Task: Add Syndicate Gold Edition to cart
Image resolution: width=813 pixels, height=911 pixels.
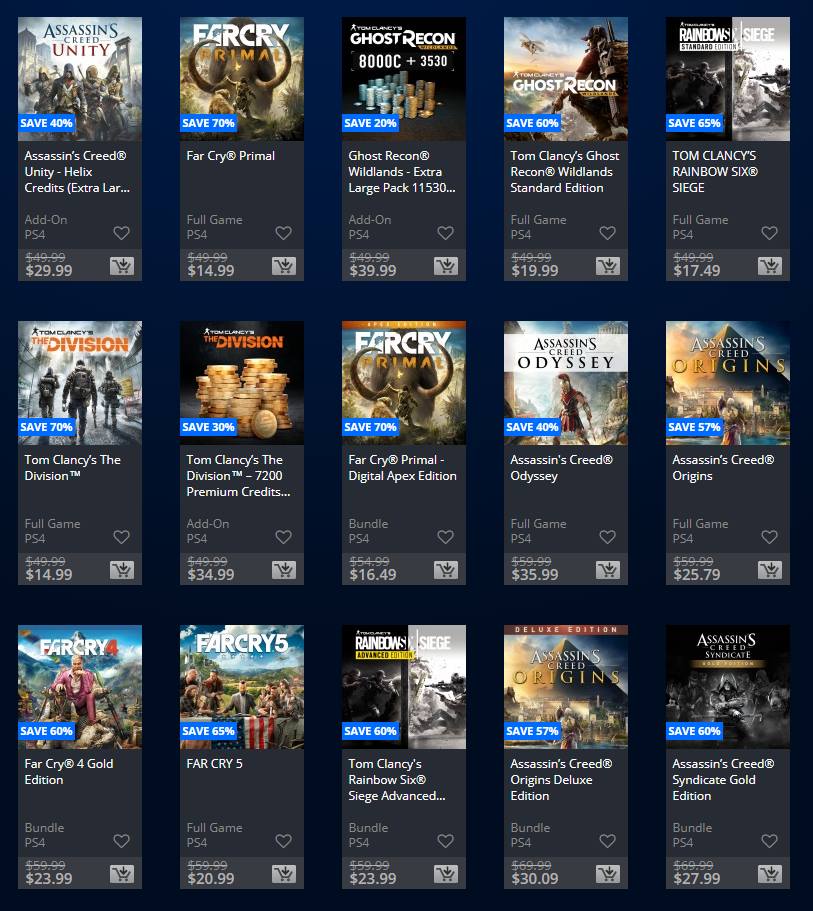Action: coord(770,874)
